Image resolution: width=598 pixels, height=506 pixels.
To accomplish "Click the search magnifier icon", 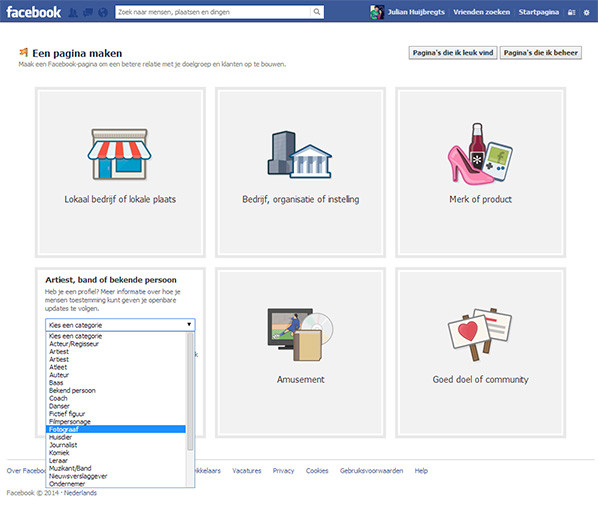I will pyautogui.click(x=317, y=12).
